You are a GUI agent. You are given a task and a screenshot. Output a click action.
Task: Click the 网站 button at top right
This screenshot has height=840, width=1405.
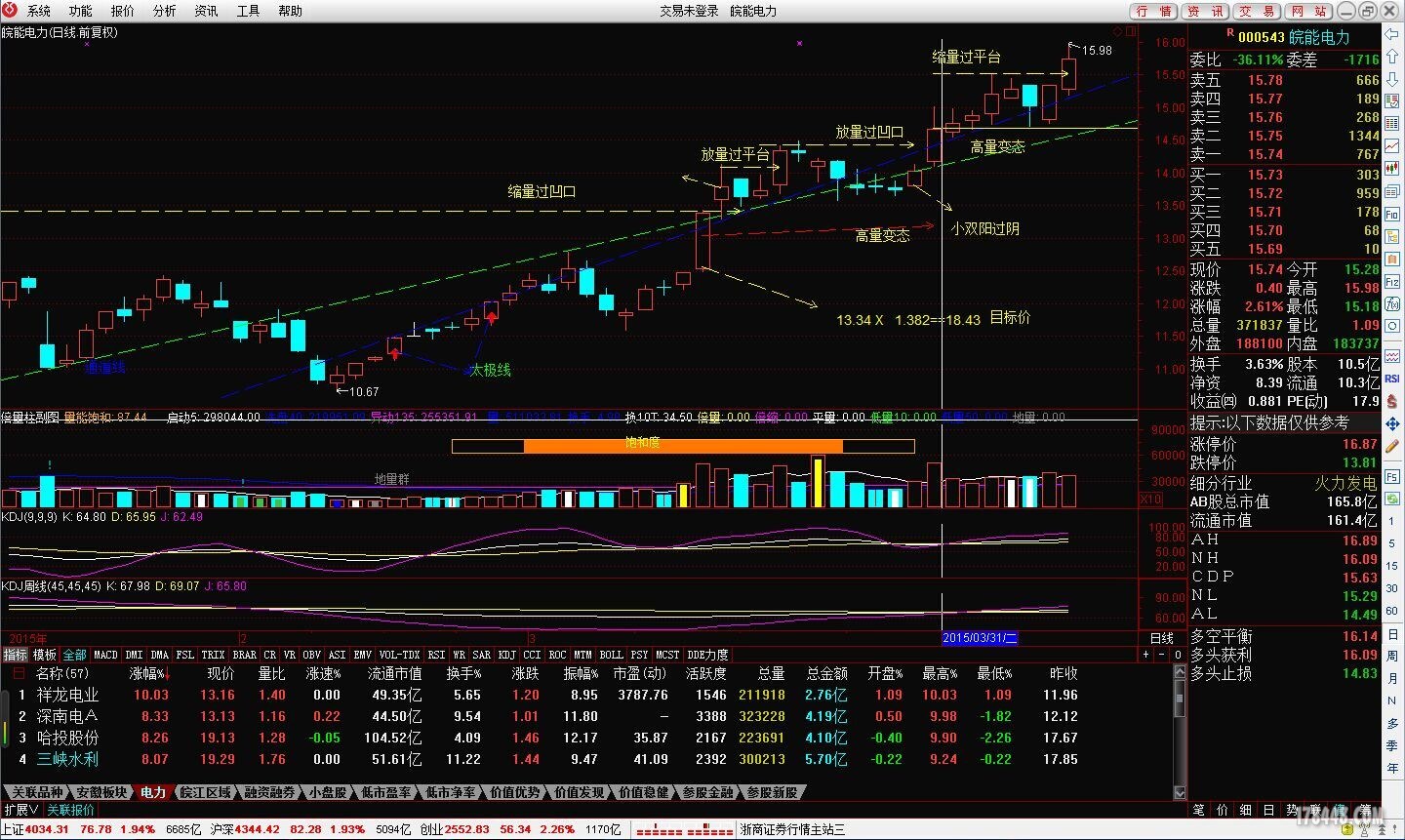(1307, 11)
